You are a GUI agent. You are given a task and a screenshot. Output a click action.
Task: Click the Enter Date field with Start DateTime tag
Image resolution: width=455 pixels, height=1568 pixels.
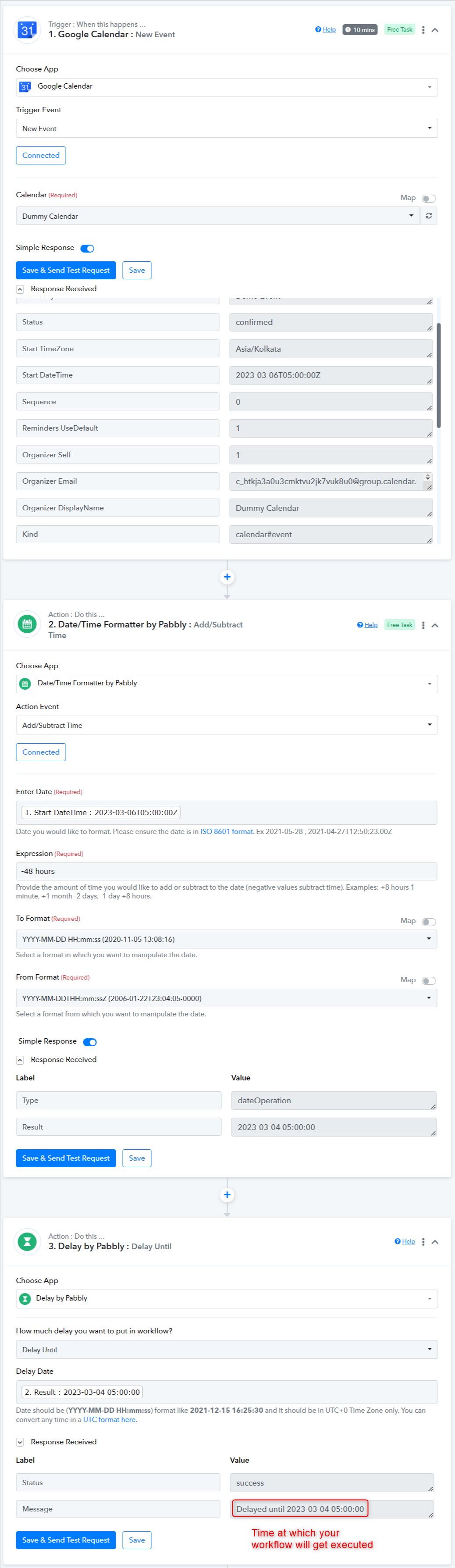pos(227,813)
